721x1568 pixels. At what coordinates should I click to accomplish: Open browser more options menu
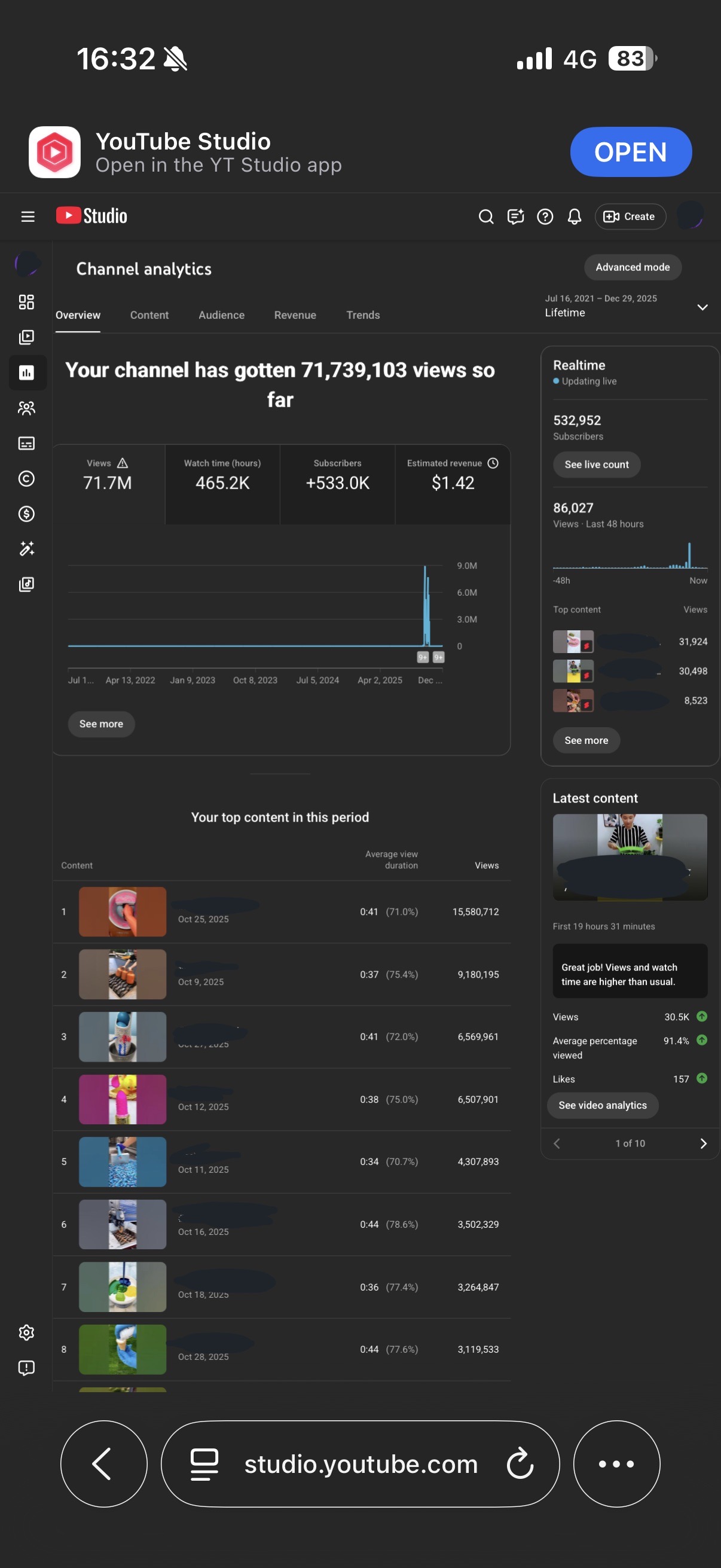tap(616, 1463)
